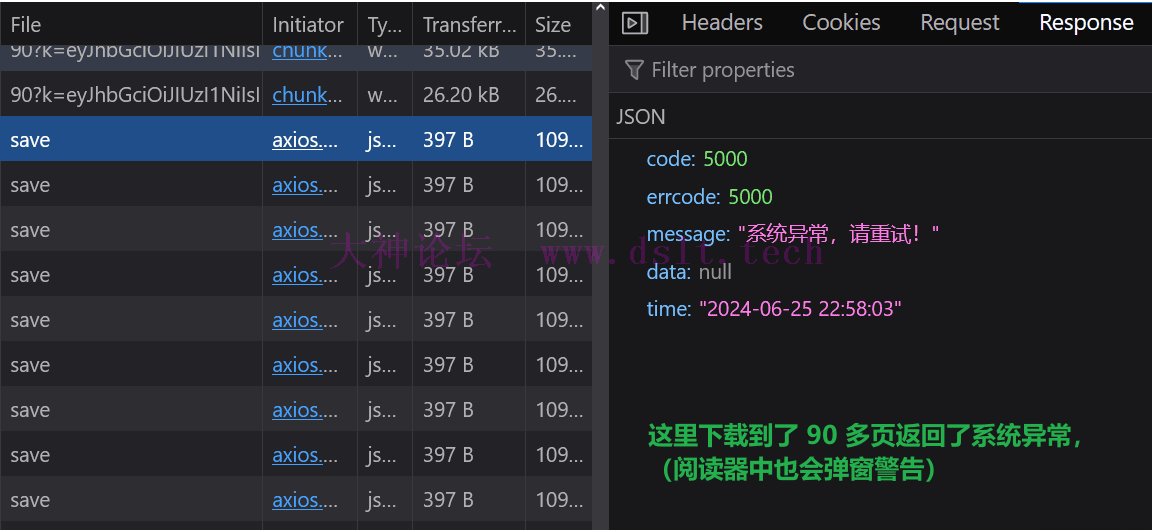Collapse the JSON section header
This screenshot has width=1152, height=530.
tap(641, 117)
